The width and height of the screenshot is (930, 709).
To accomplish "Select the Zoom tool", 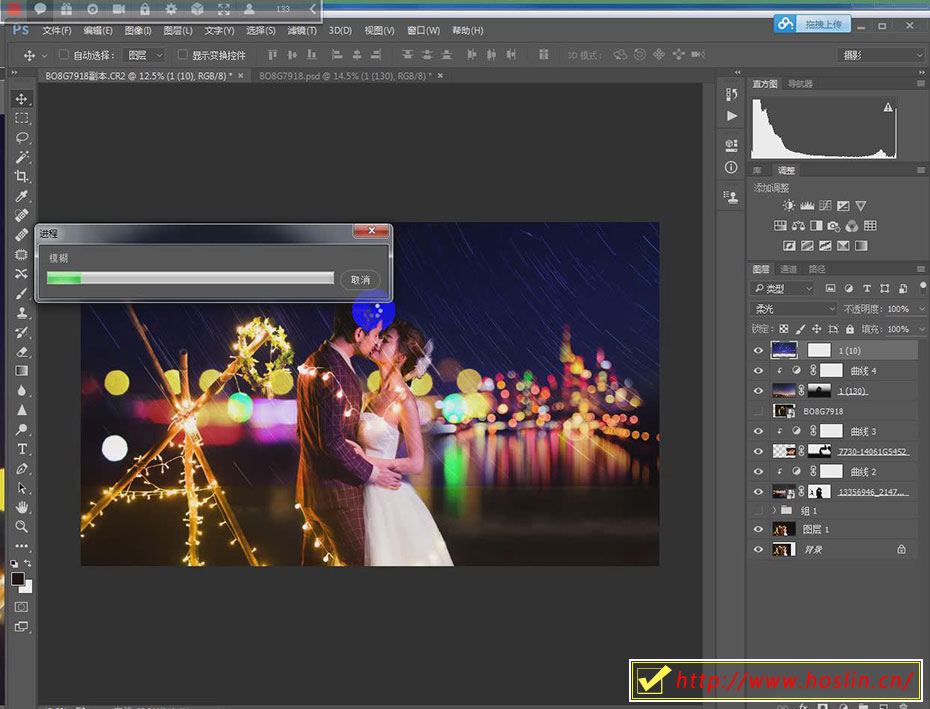I will pos(21,526).
